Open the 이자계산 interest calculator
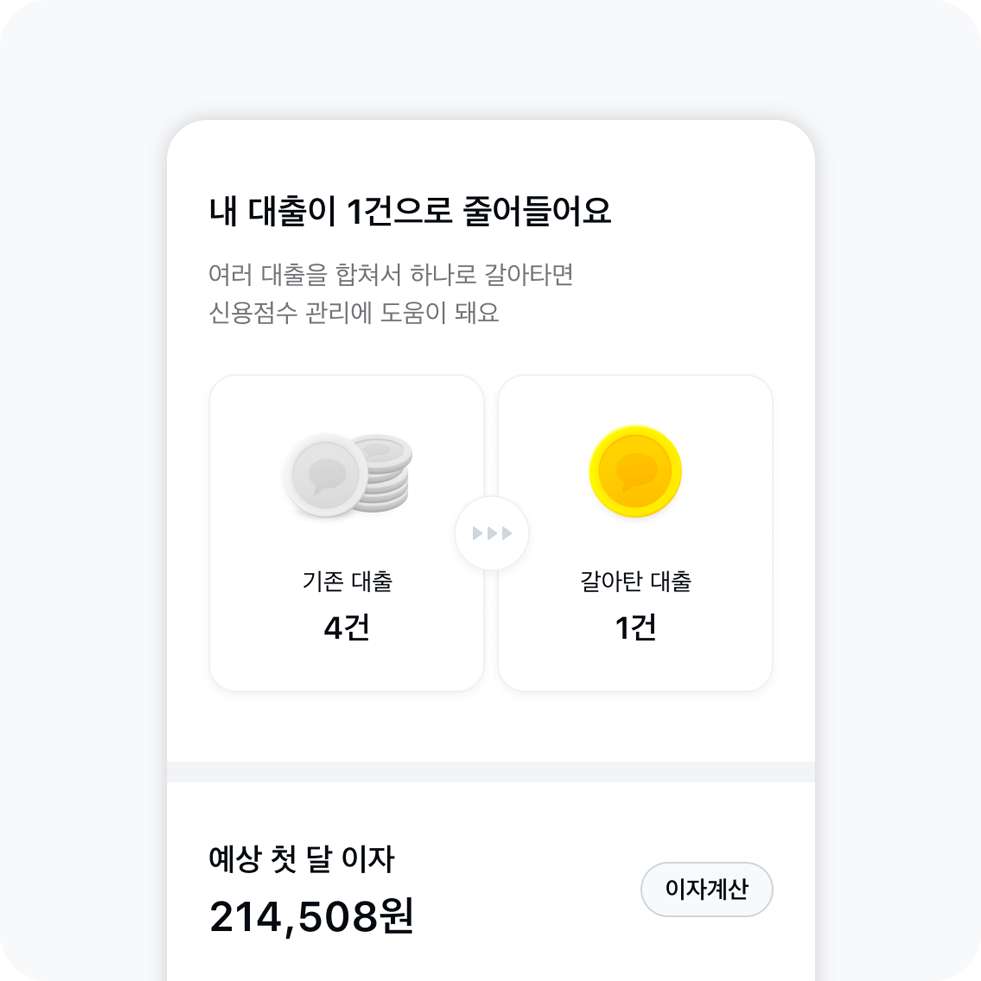981x981 pixels. [x=706, y=889]
